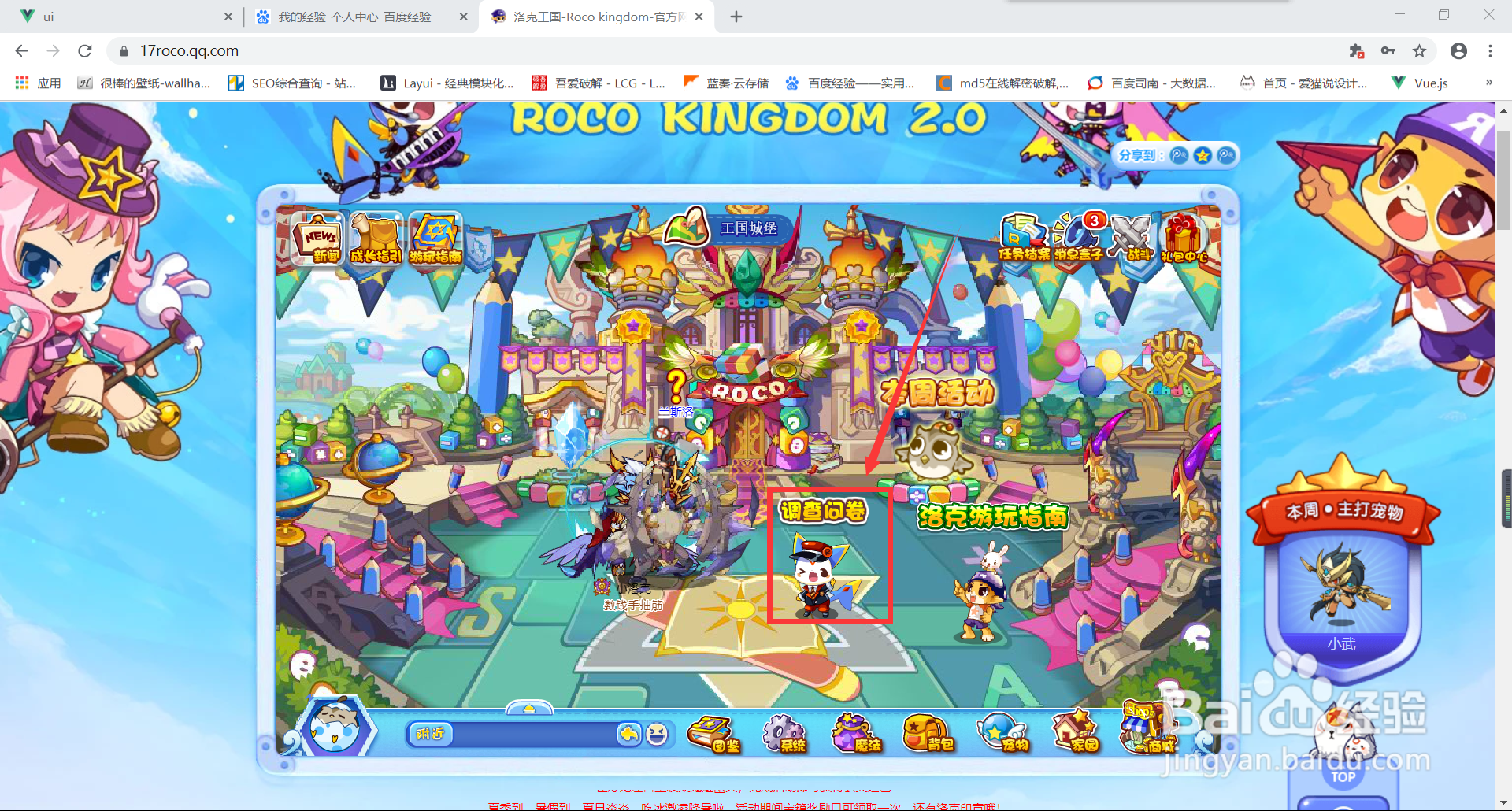Expand the chat panel arrow above chat bar

(x=529, y=709)
